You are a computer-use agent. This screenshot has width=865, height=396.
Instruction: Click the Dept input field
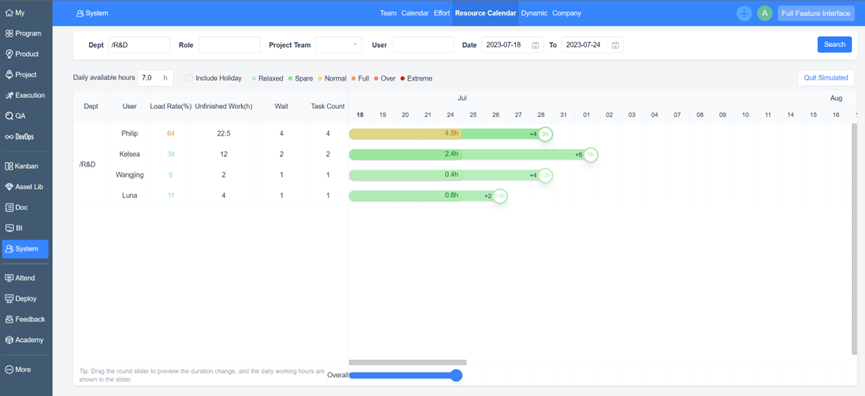click(x=139, y=45)
